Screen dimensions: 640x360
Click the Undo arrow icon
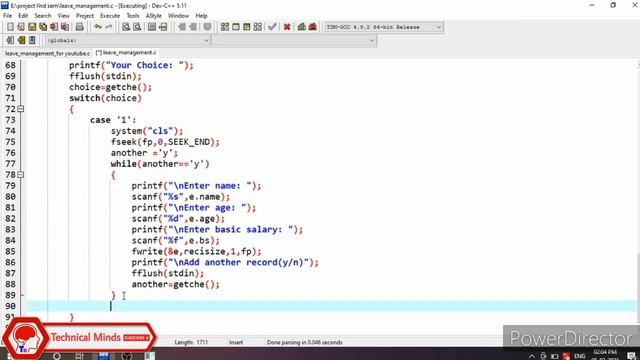click(98, 27)
